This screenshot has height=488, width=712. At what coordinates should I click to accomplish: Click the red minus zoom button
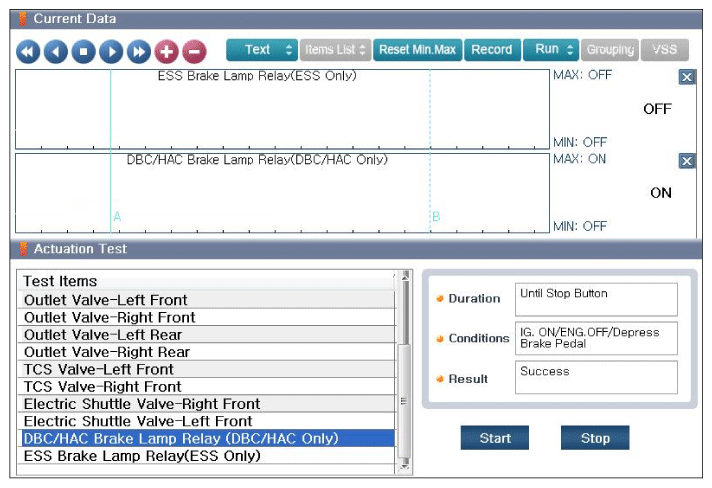[194, 51]
